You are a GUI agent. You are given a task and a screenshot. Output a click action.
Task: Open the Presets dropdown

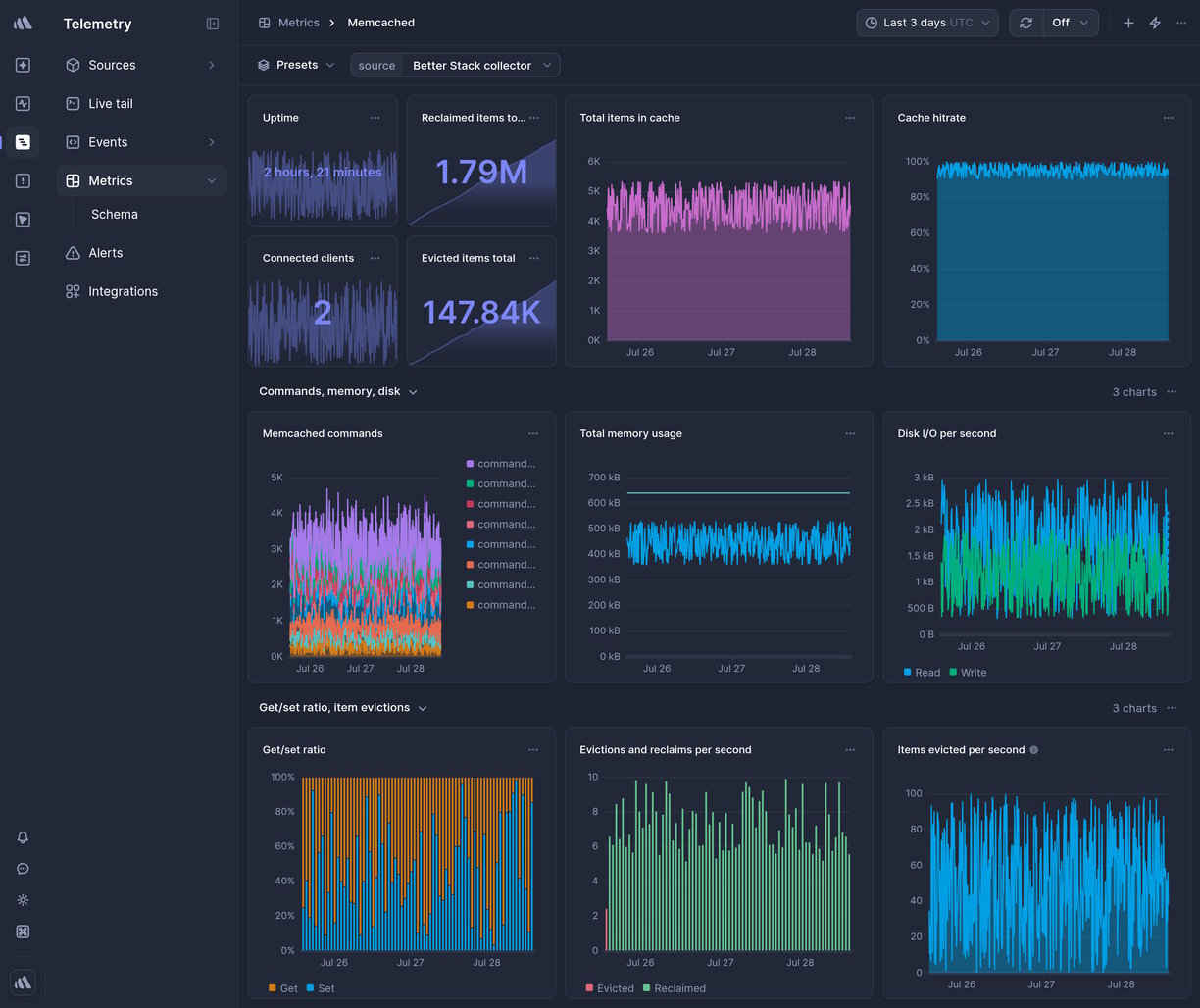coord(296,65)
